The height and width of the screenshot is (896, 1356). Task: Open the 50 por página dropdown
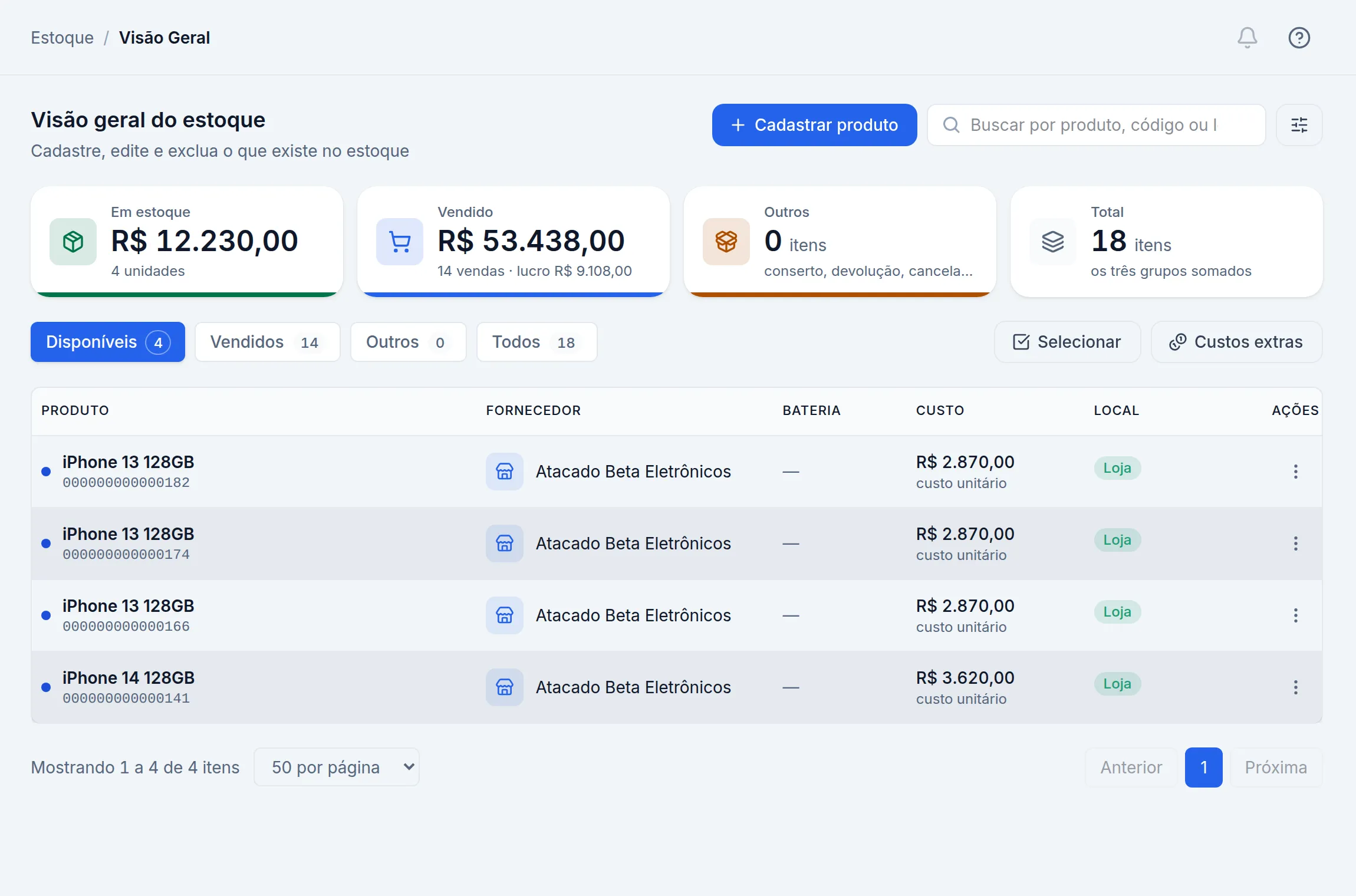tap(337, 767)
